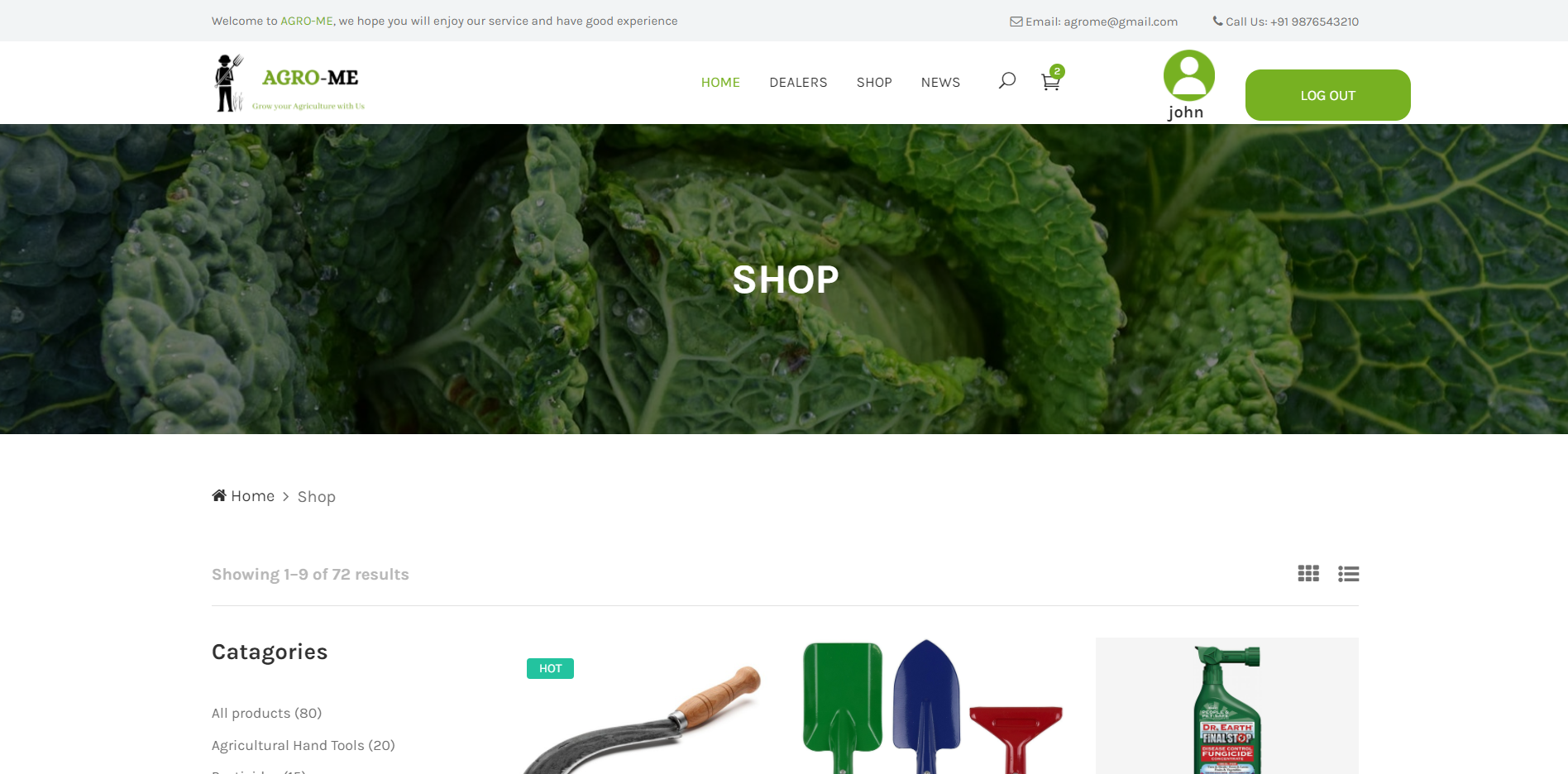Open the colored shovels product image

click(932, 706)
